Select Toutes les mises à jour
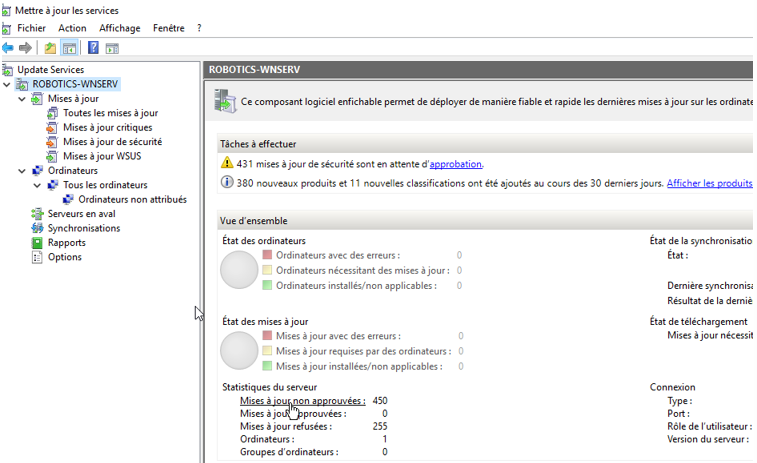Screen dimensions: 757x463 [x=111, y=113]
